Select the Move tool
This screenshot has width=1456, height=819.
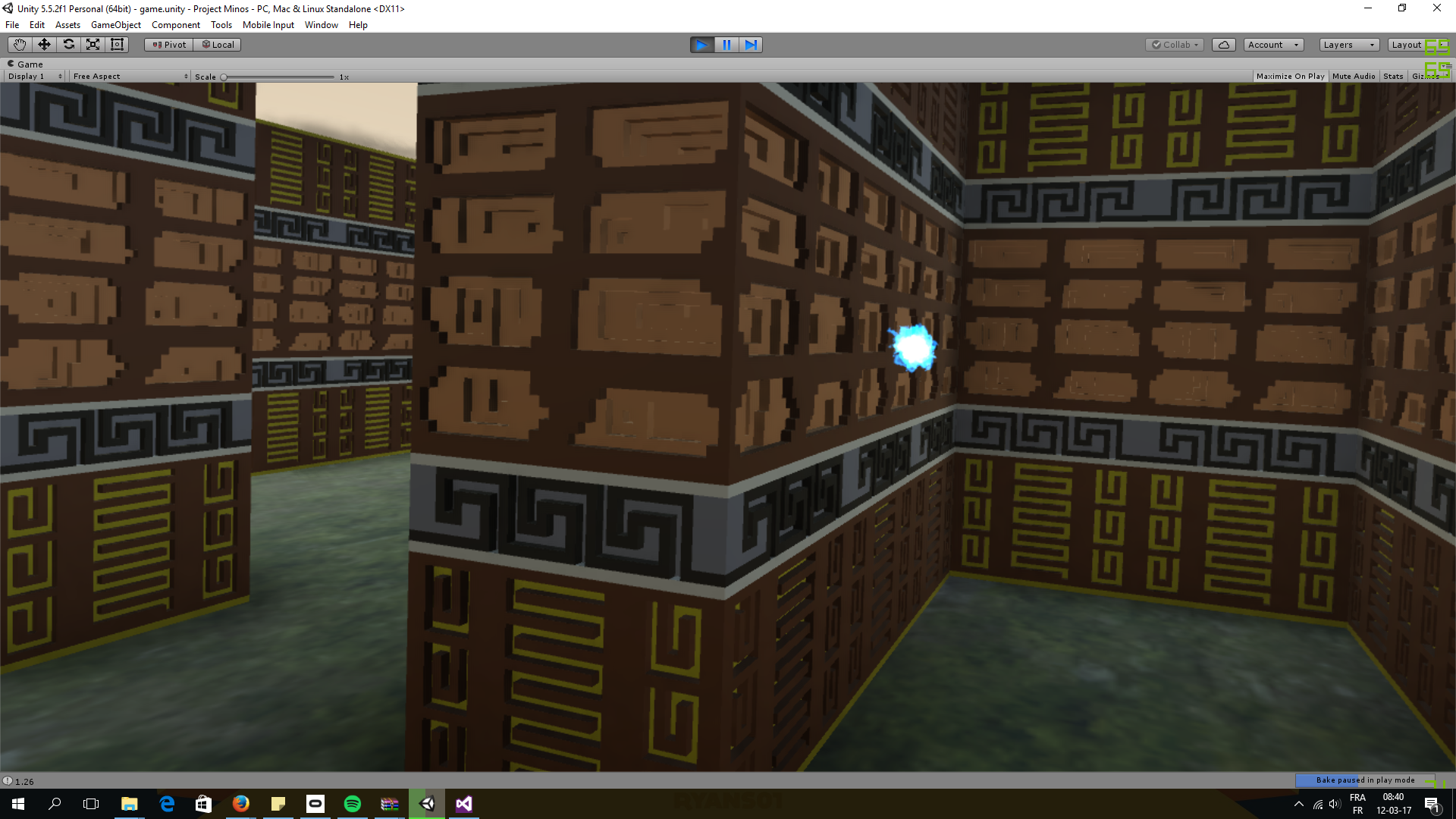pyautogui.click(x=44, y=45)
